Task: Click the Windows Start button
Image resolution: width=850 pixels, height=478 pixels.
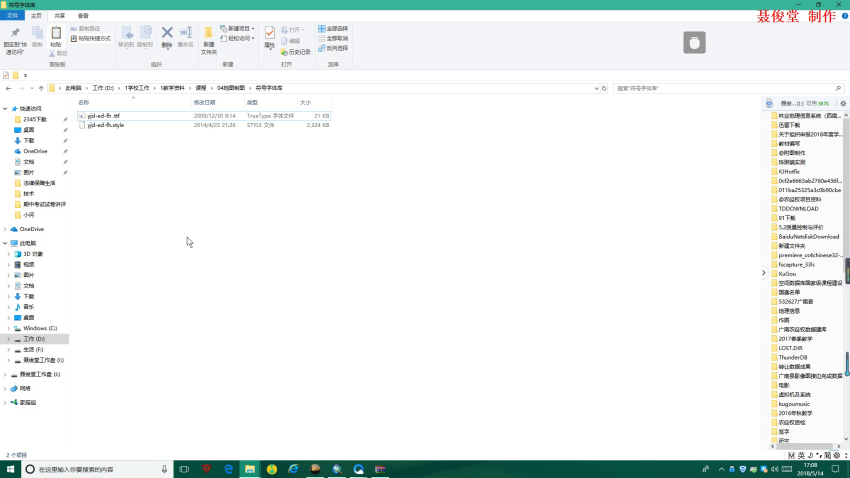Action: [x=10, y=469]
